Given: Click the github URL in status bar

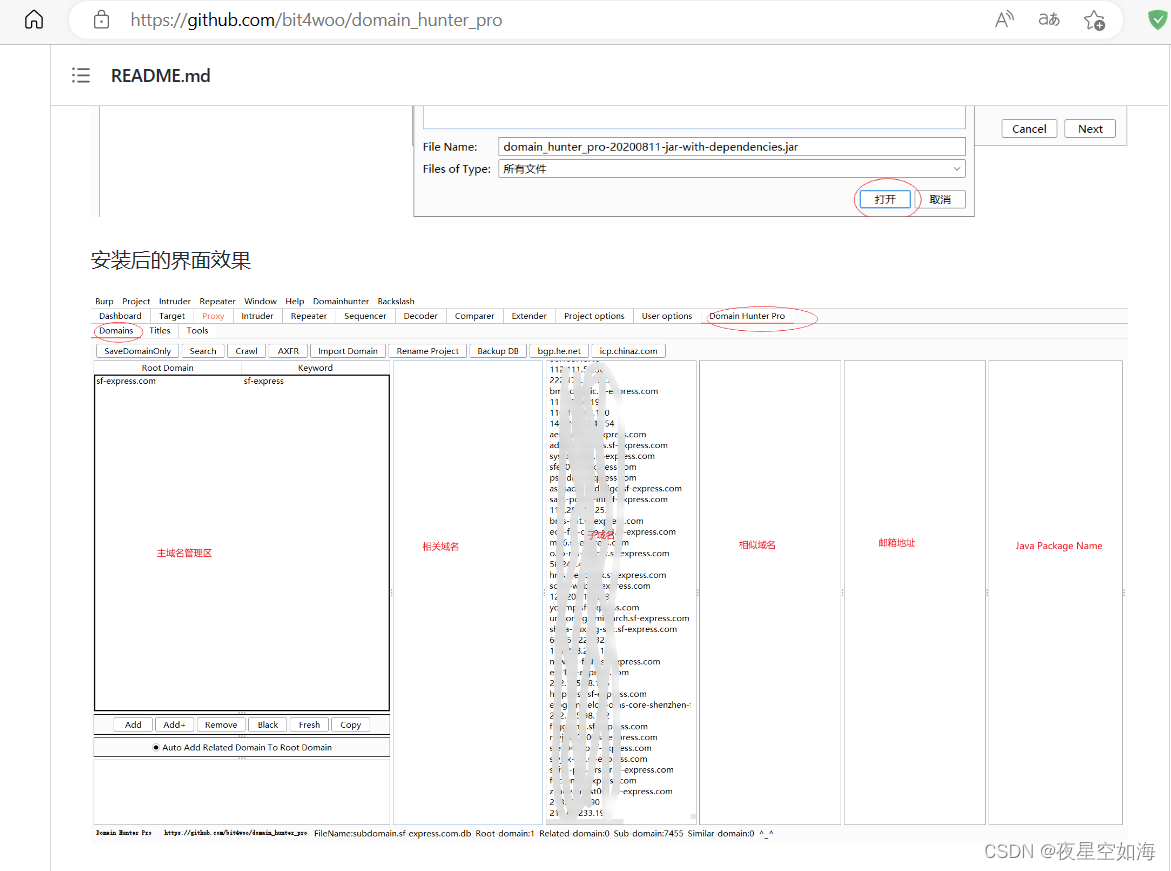Looking at the screenshot, I should [x=235, y=832].
